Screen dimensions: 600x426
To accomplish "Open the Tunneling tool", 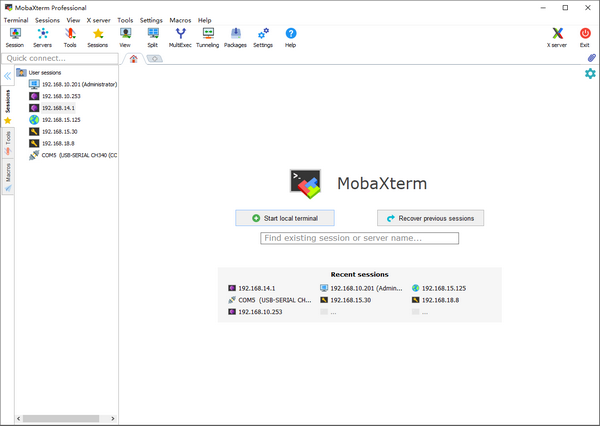I will coord(207,37).
